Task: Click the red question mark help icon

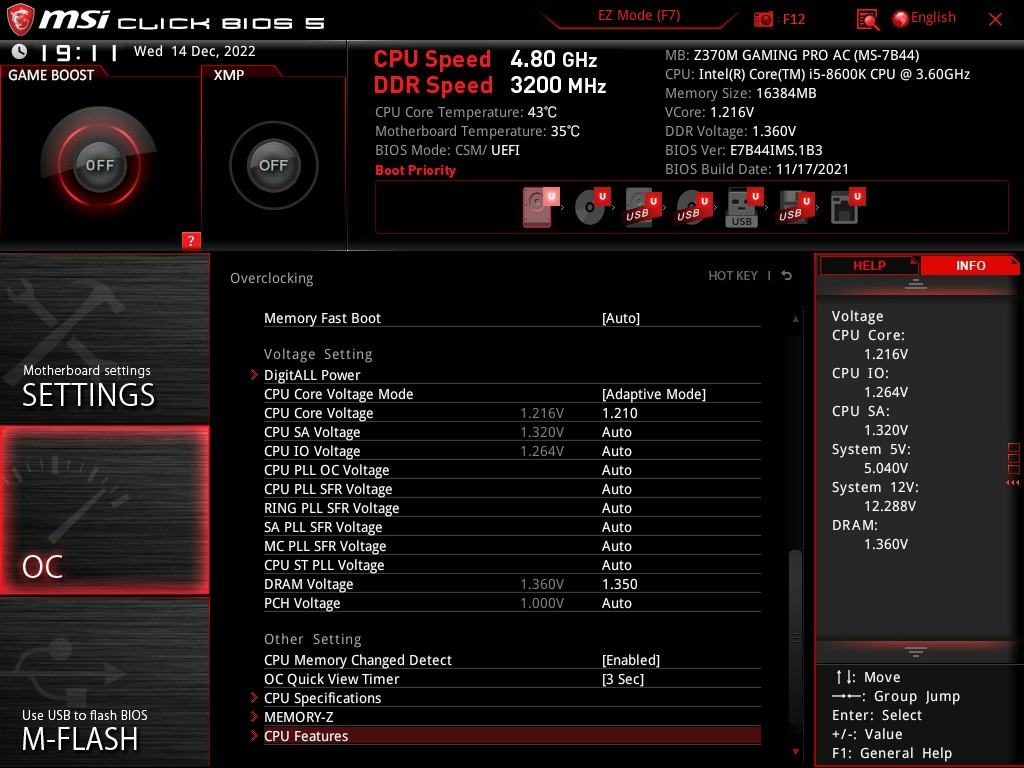Action: pos(191,240)
